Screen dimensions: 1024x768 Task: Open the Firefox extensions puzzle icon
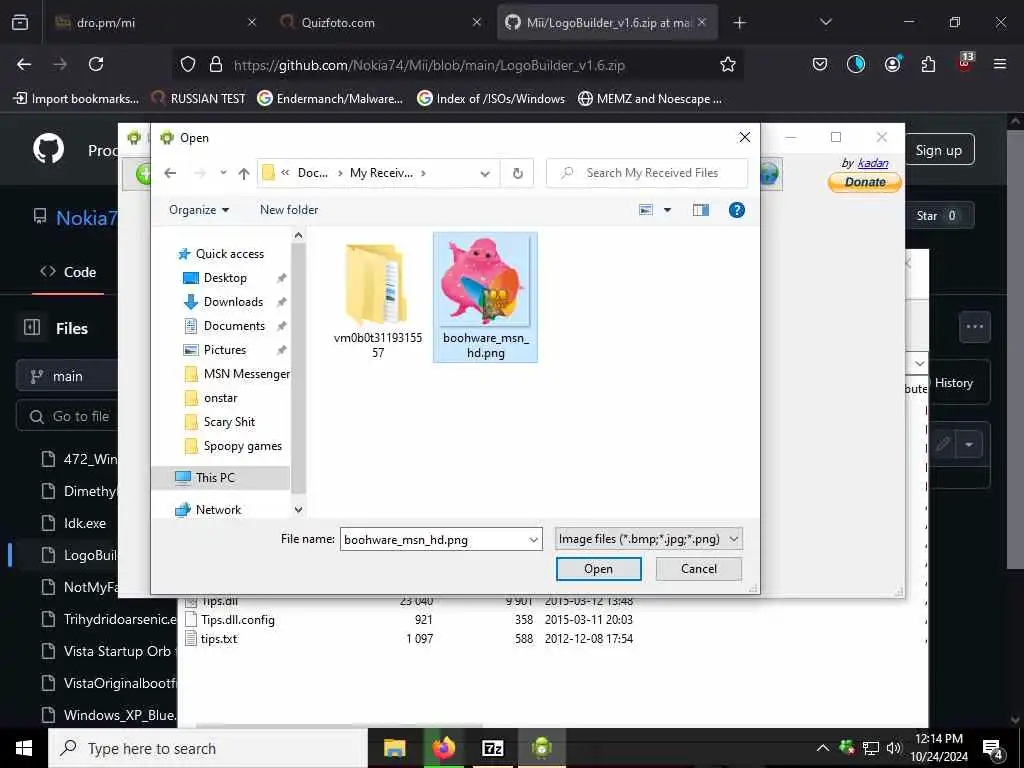(x=928, y=64)
